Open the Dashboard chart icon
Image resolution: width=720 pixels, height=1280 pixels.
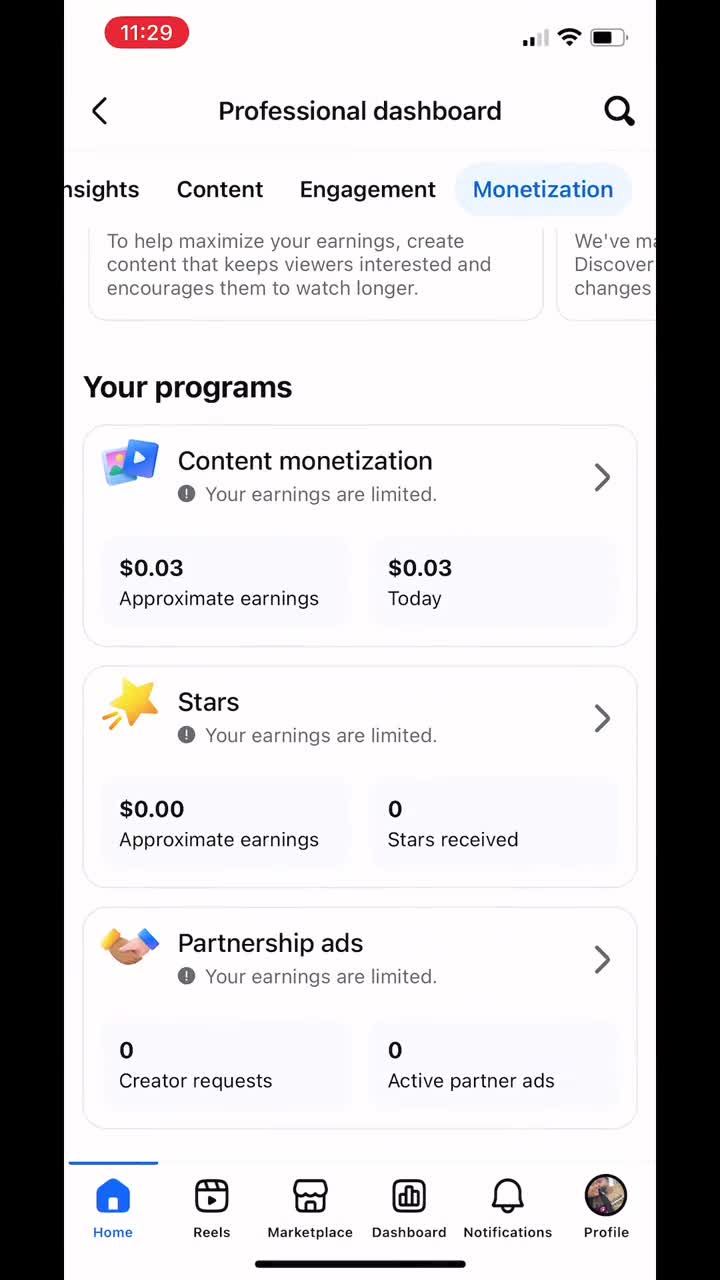409,1196
